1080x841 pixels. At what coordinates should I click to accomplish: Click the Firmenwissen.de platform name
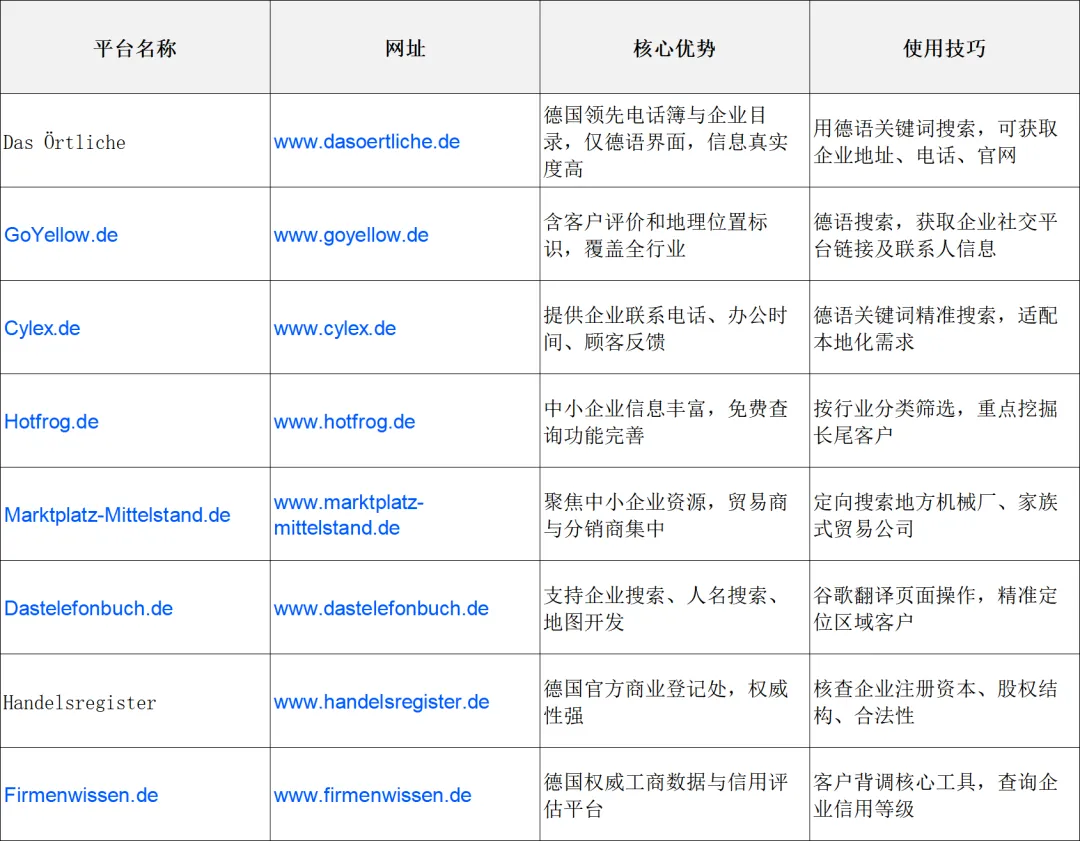[81, 795]
